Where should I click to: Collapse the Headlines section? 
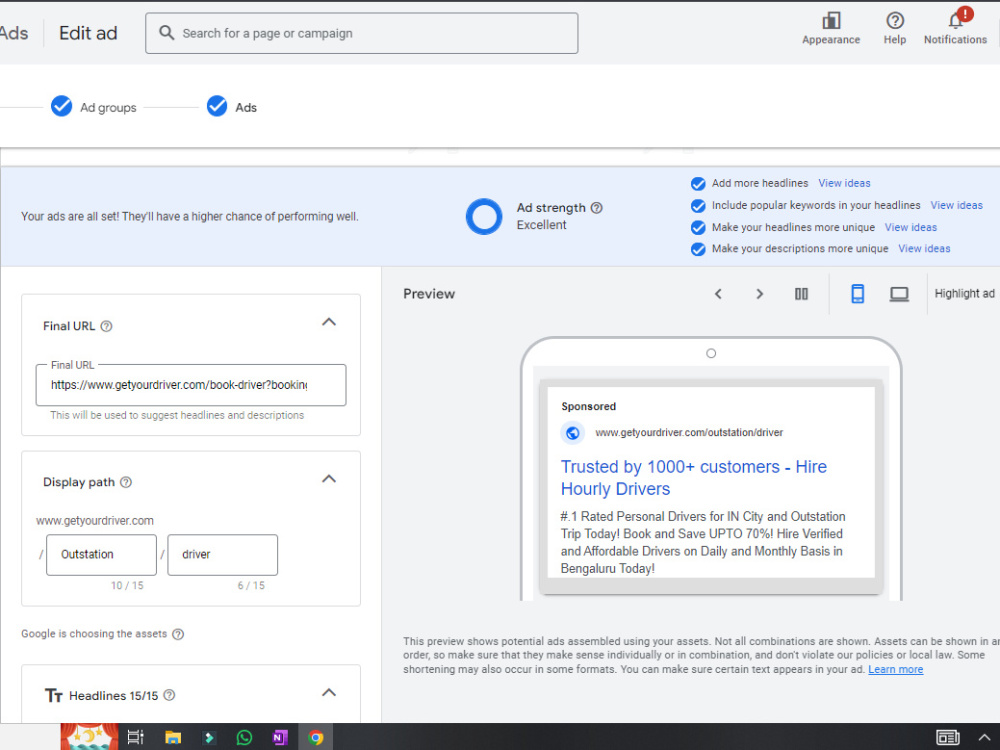(329, 693)
